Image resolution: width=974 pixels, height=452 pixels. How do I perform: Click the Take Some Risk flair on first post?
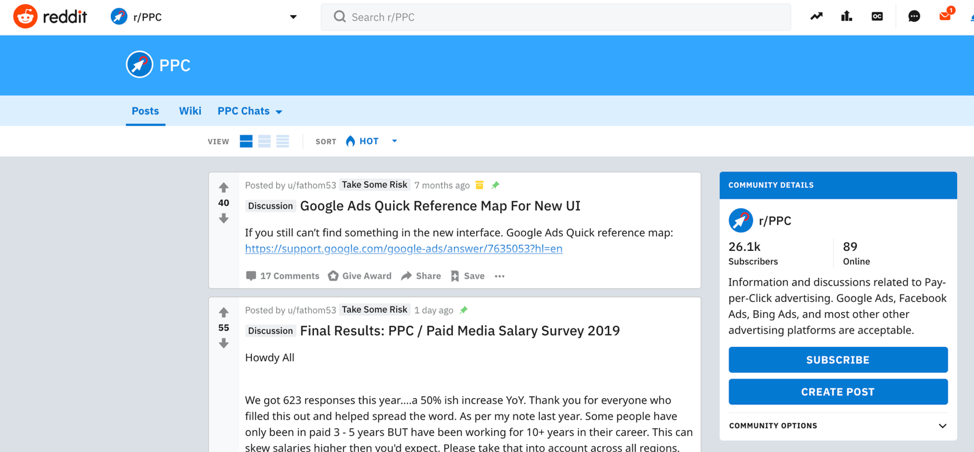[375, 184]
